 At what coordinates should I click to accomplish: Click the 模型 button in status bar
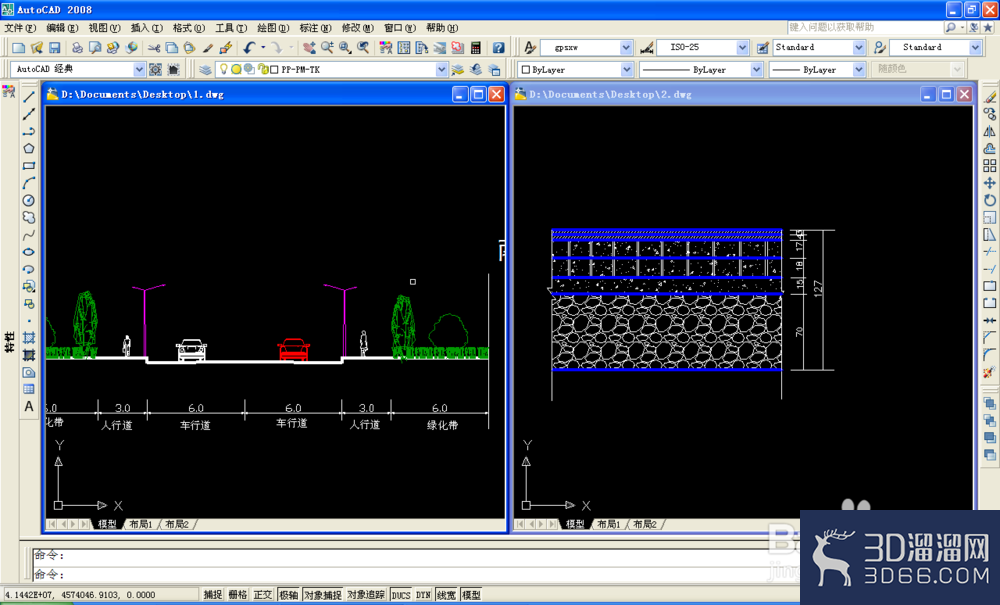[471, 595]
